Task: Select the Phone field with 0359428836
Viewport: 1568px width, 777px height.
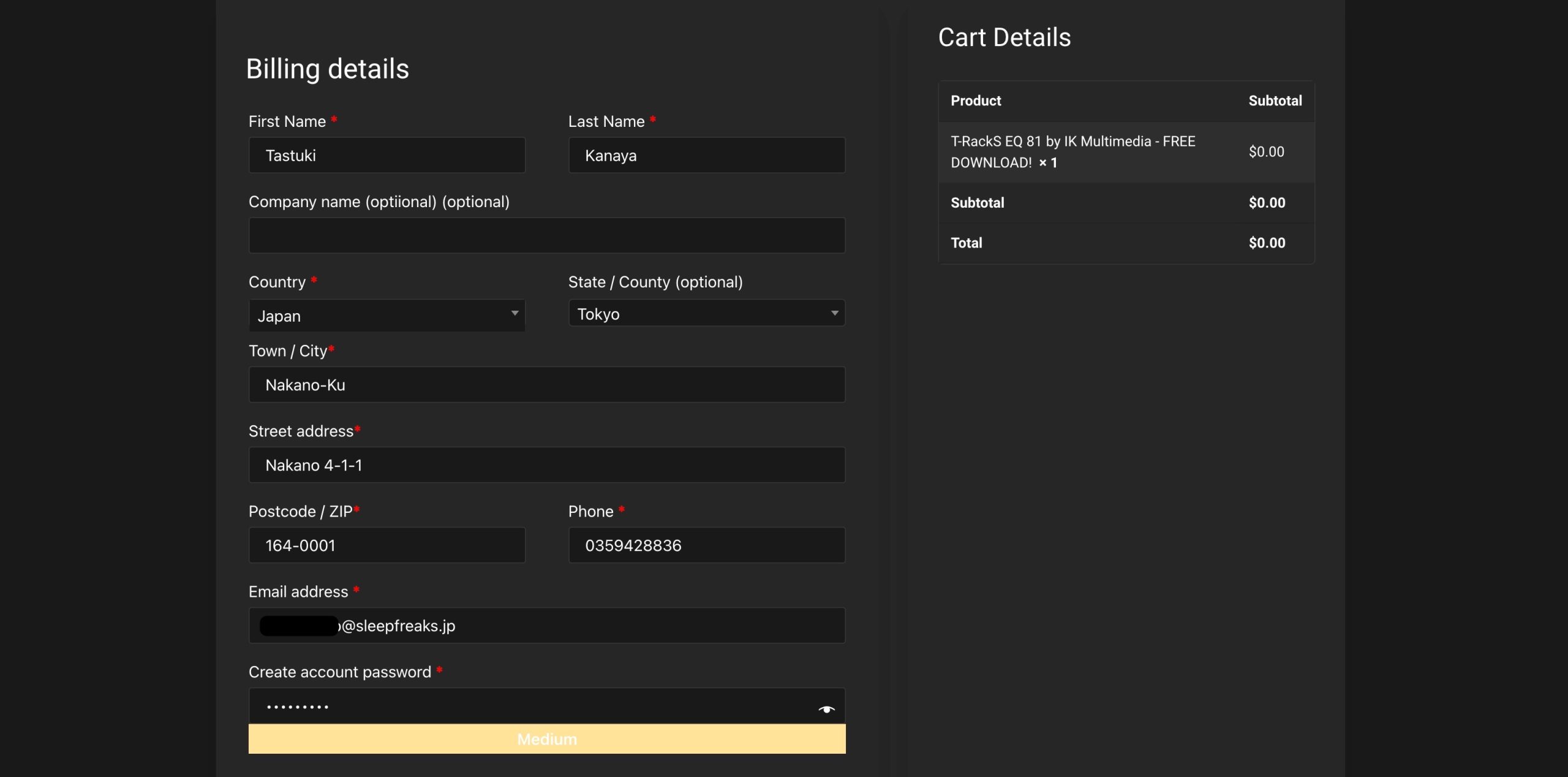Action: pyautogui.click(x=707, y=545)
